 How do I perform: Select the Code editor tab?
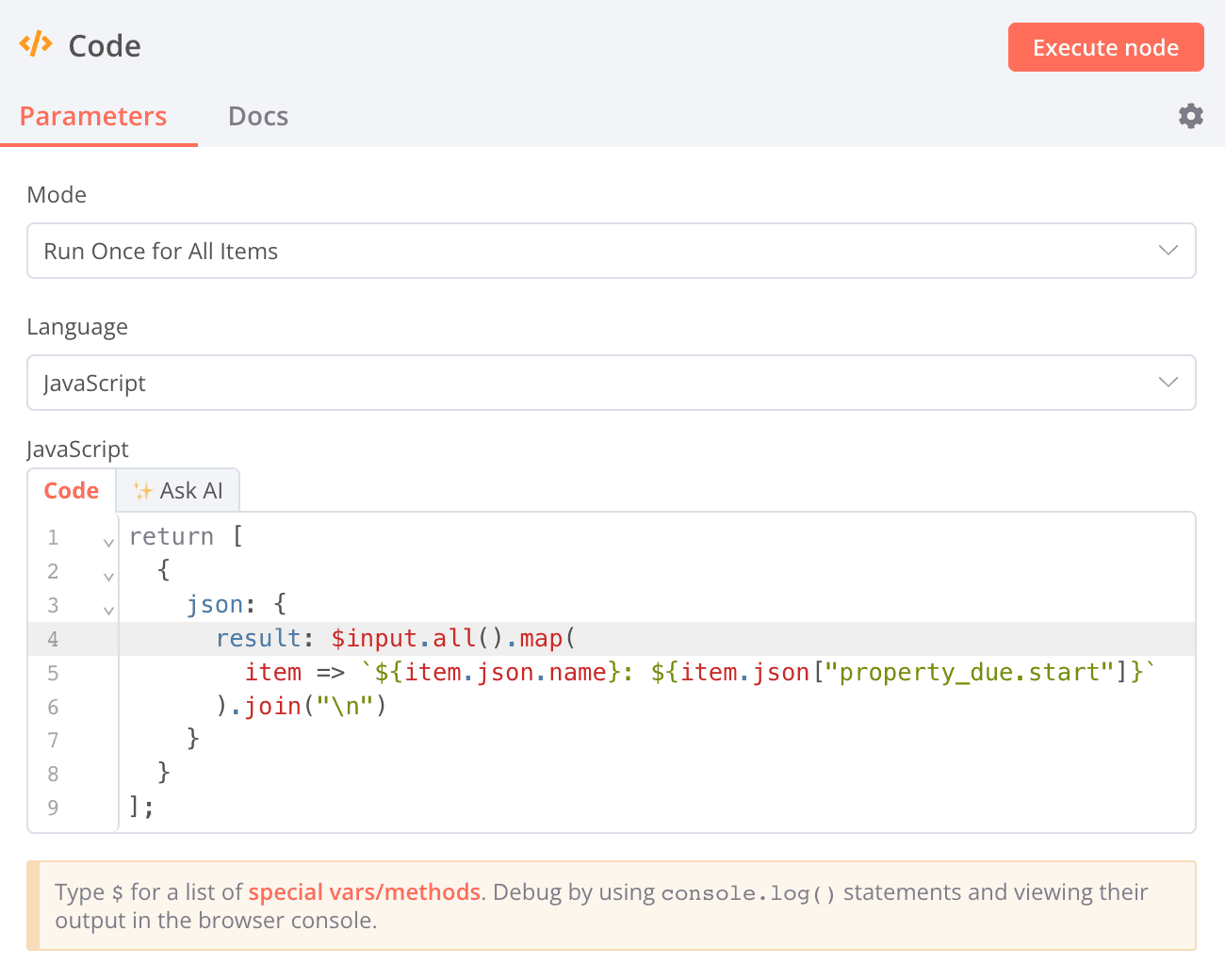point(72,491)
